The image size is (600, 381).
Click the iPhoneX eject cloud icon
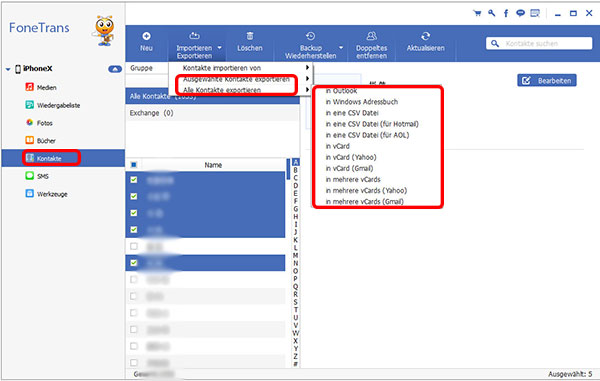115,69
